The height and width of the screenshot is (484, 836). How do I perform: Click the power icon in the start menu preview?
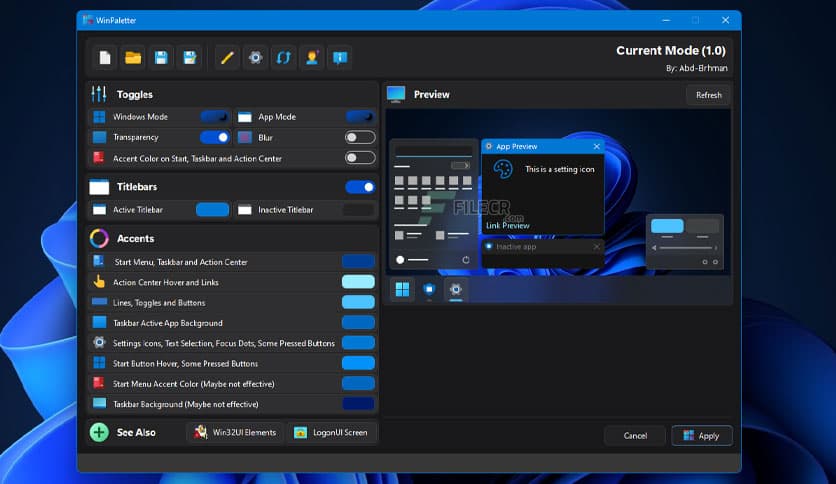(466, 260)
